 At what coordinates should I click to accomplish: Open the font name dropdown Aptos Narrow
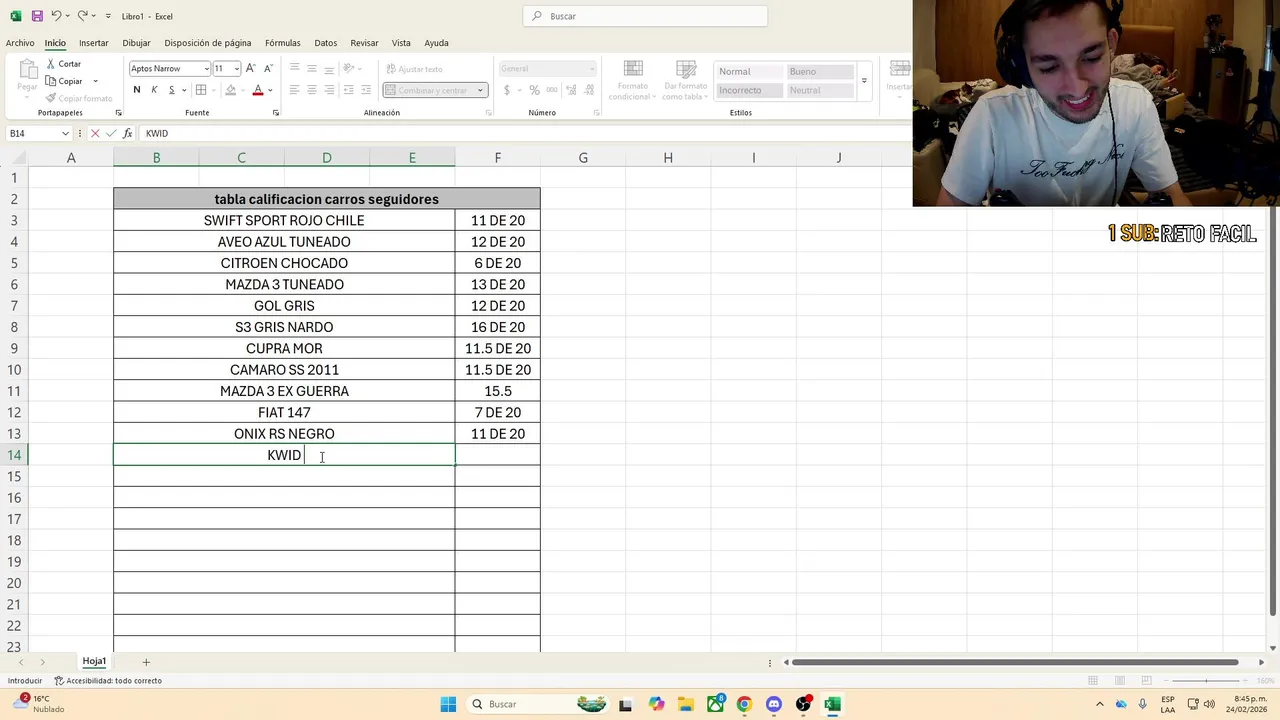[x=206, y=69]
